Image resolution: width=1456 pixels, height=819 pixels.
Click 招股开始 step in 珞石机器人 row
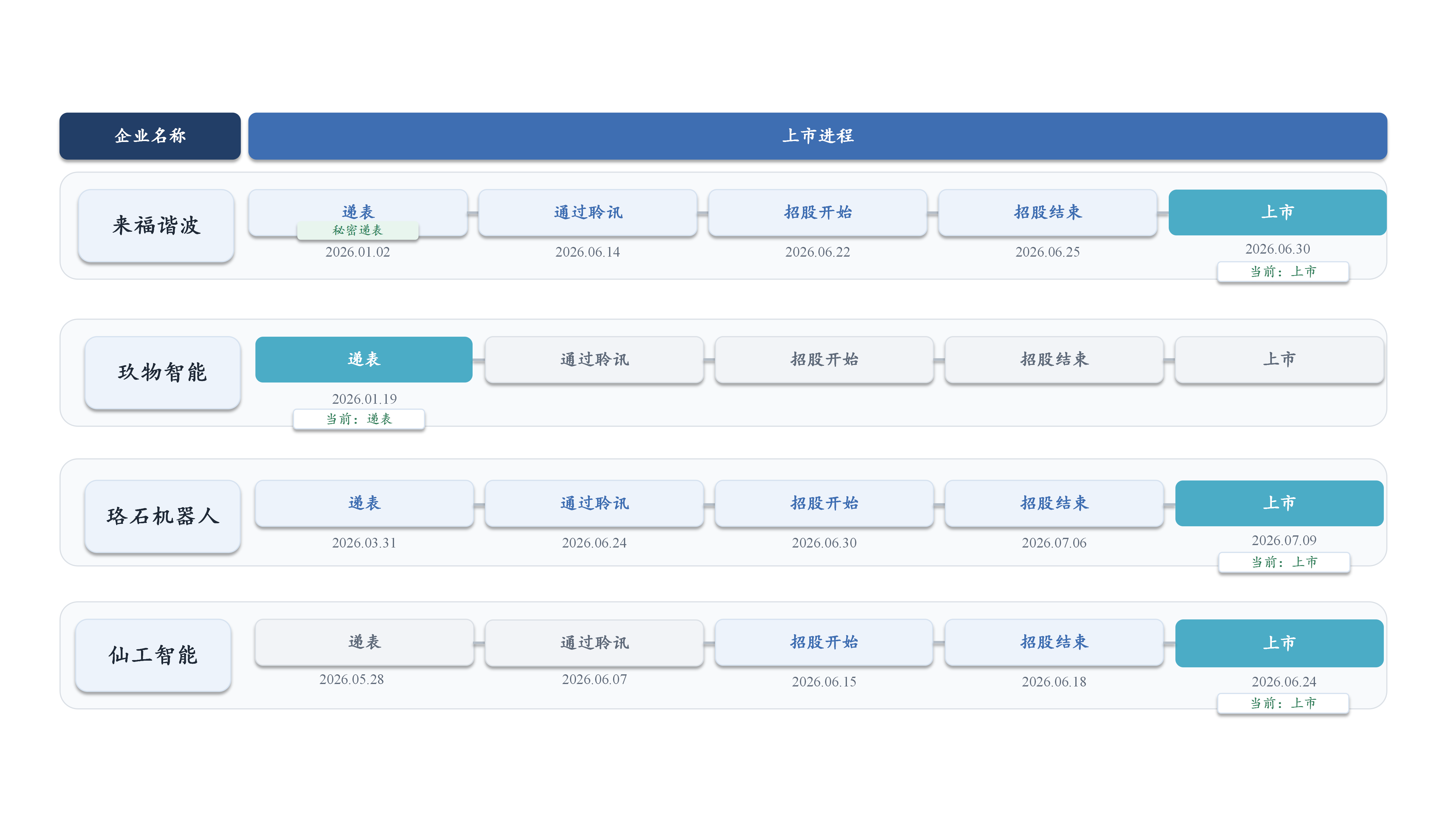click(x=824, y=503)
